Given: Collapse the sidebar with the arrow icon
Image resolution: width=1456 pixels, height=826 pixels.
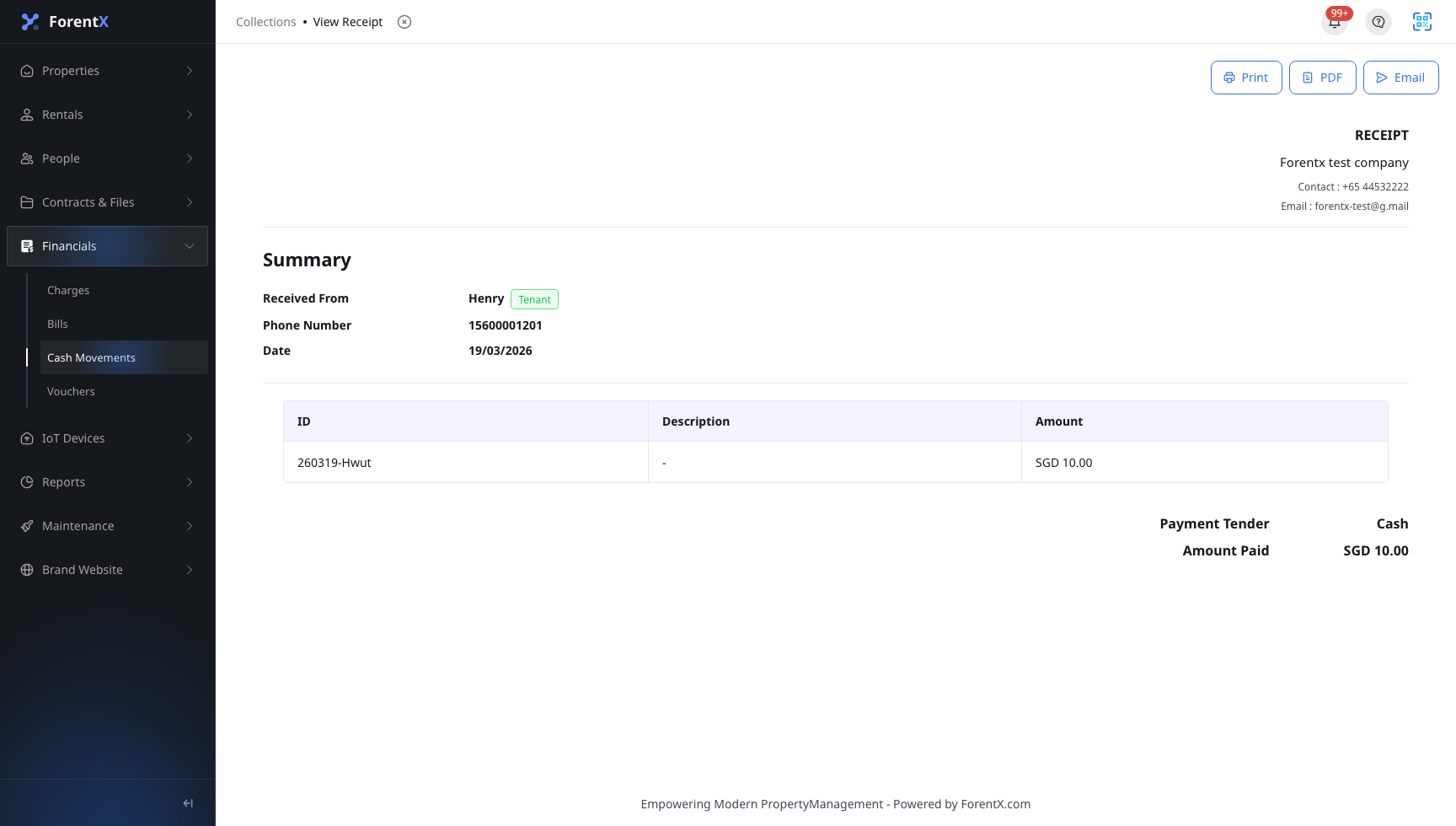Looking at the screenshot, I should (188, 803).
